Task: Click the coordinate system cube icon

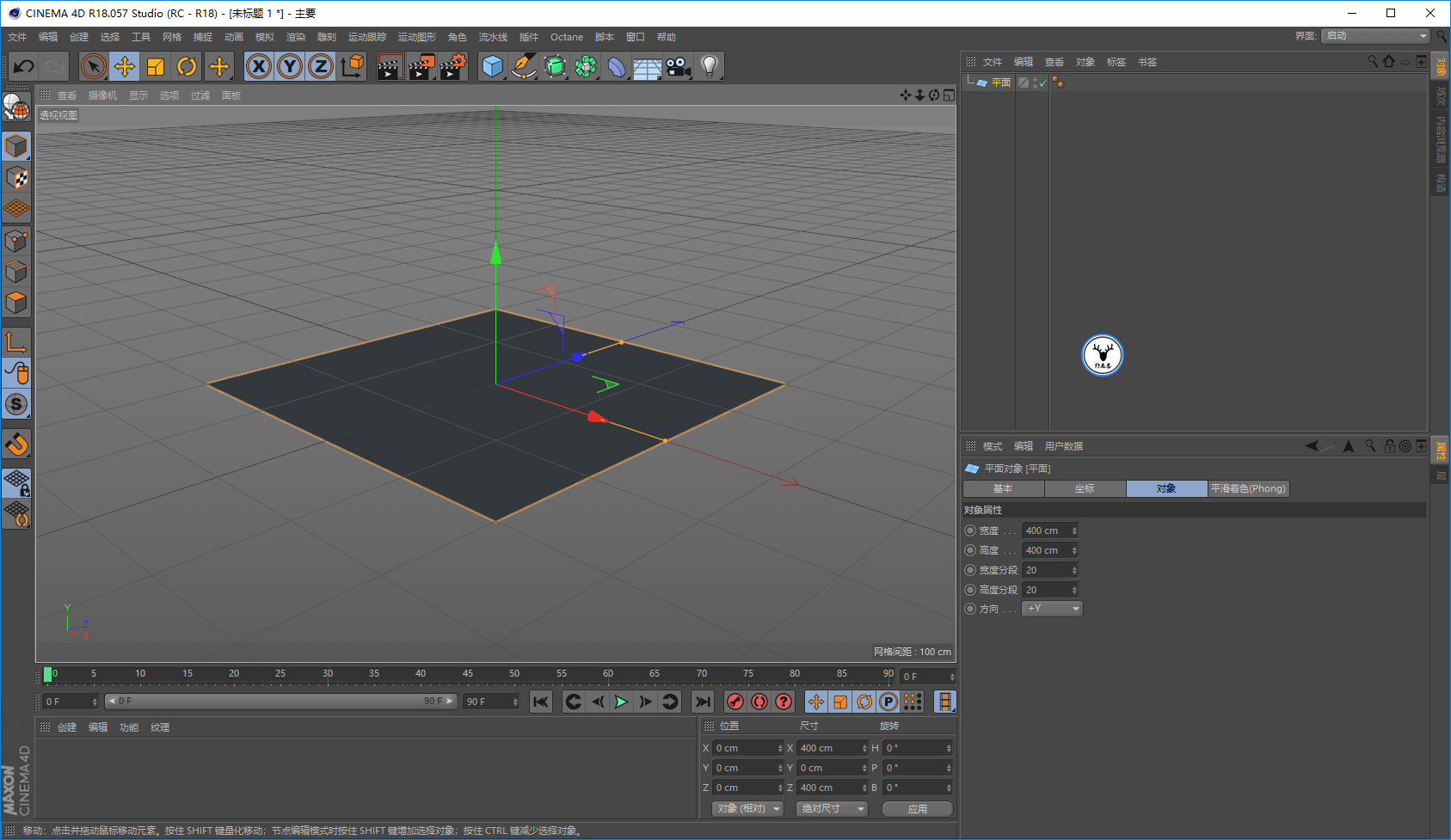Action: [x=352, y=66]
